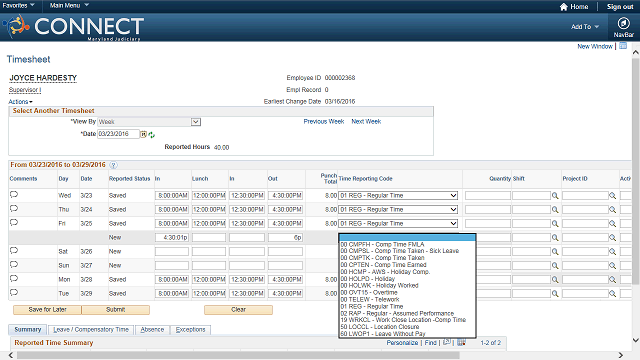Click the Find link in summary grid

[x=431, y=343]
